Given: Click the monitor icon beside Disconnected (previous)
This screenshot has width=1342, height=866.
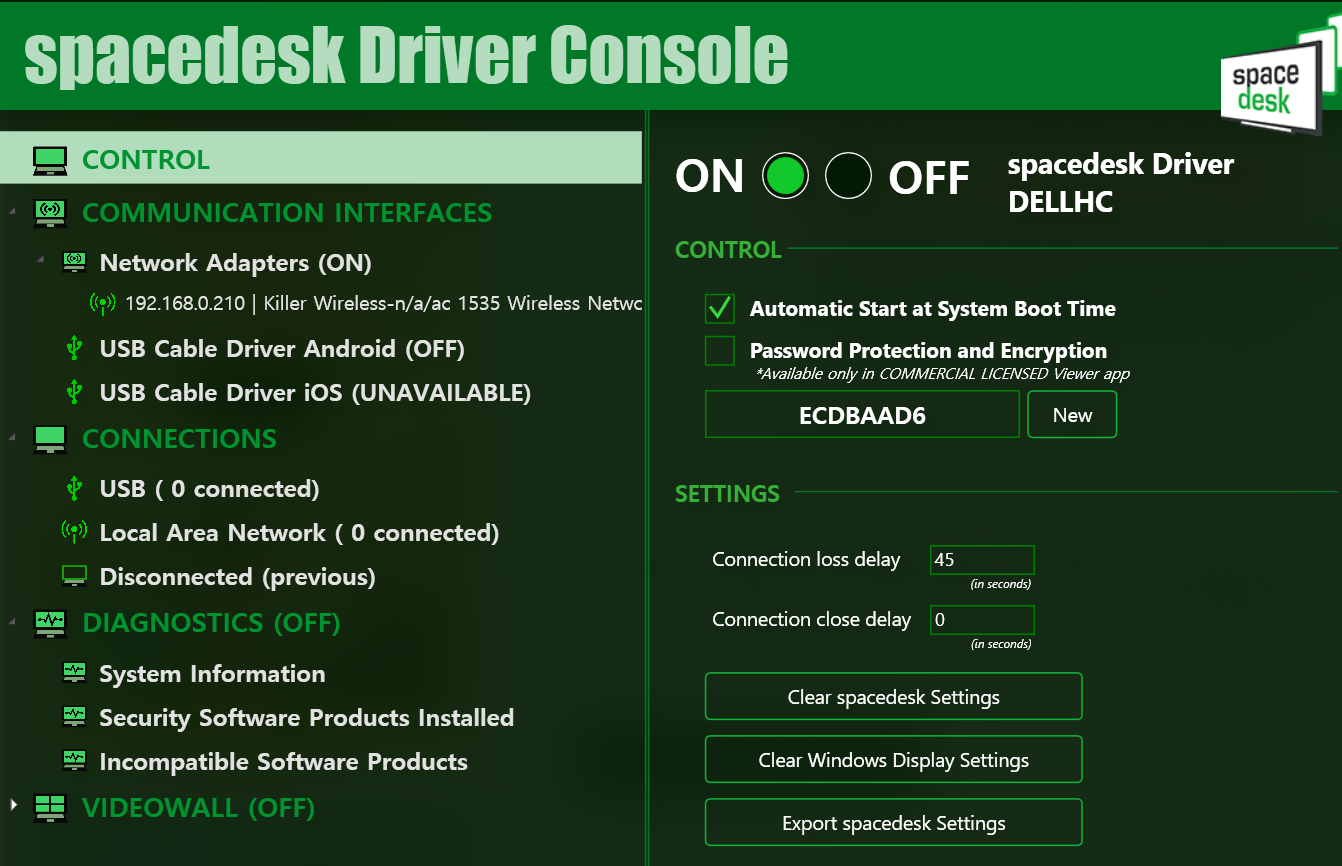Looking at the screenshot, I should [74, 576].
